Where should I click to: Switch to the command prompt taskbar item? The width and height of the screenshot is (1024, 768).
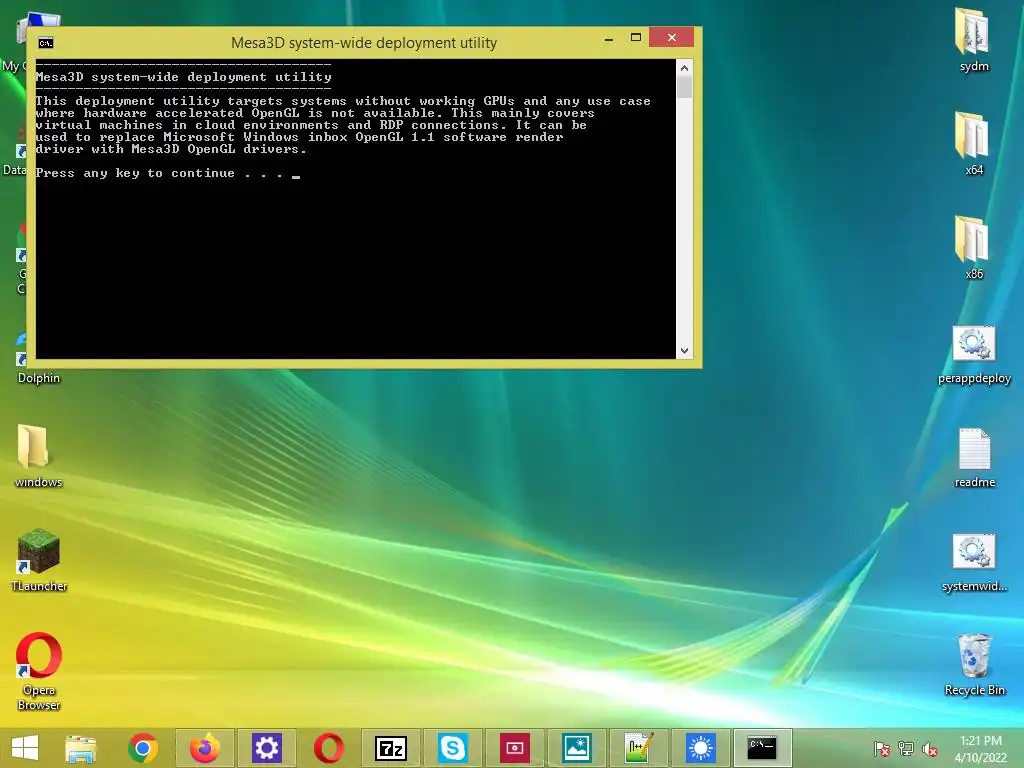pos(762,748)
